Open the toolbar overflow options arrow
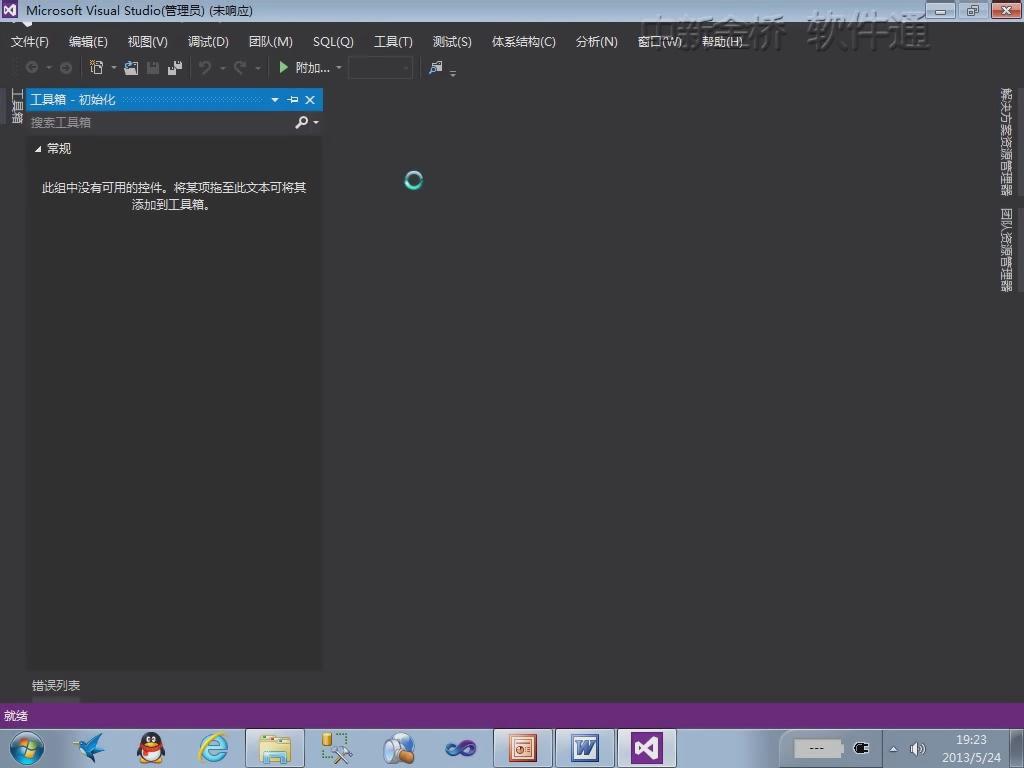The image size is (1024, 768). pos(453,72)
